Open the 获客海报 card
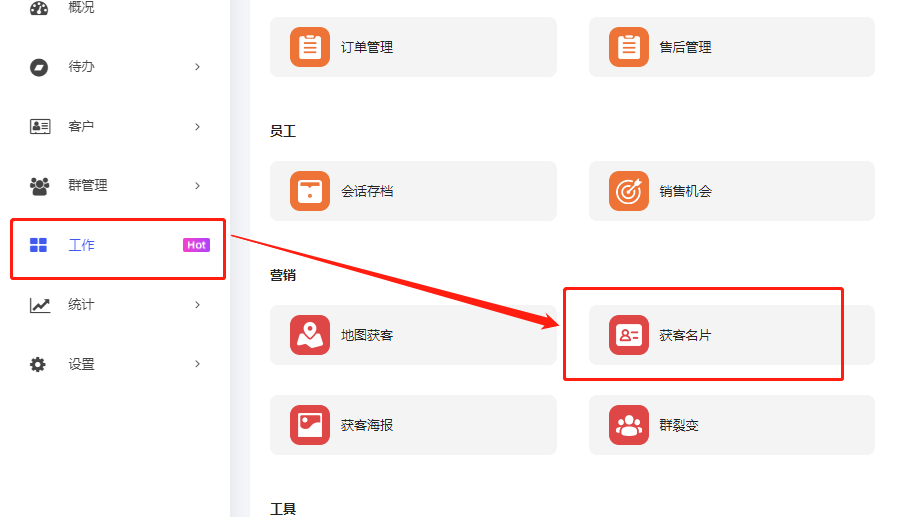The width and height of the screenshot is (903, 517). point(413,425)
